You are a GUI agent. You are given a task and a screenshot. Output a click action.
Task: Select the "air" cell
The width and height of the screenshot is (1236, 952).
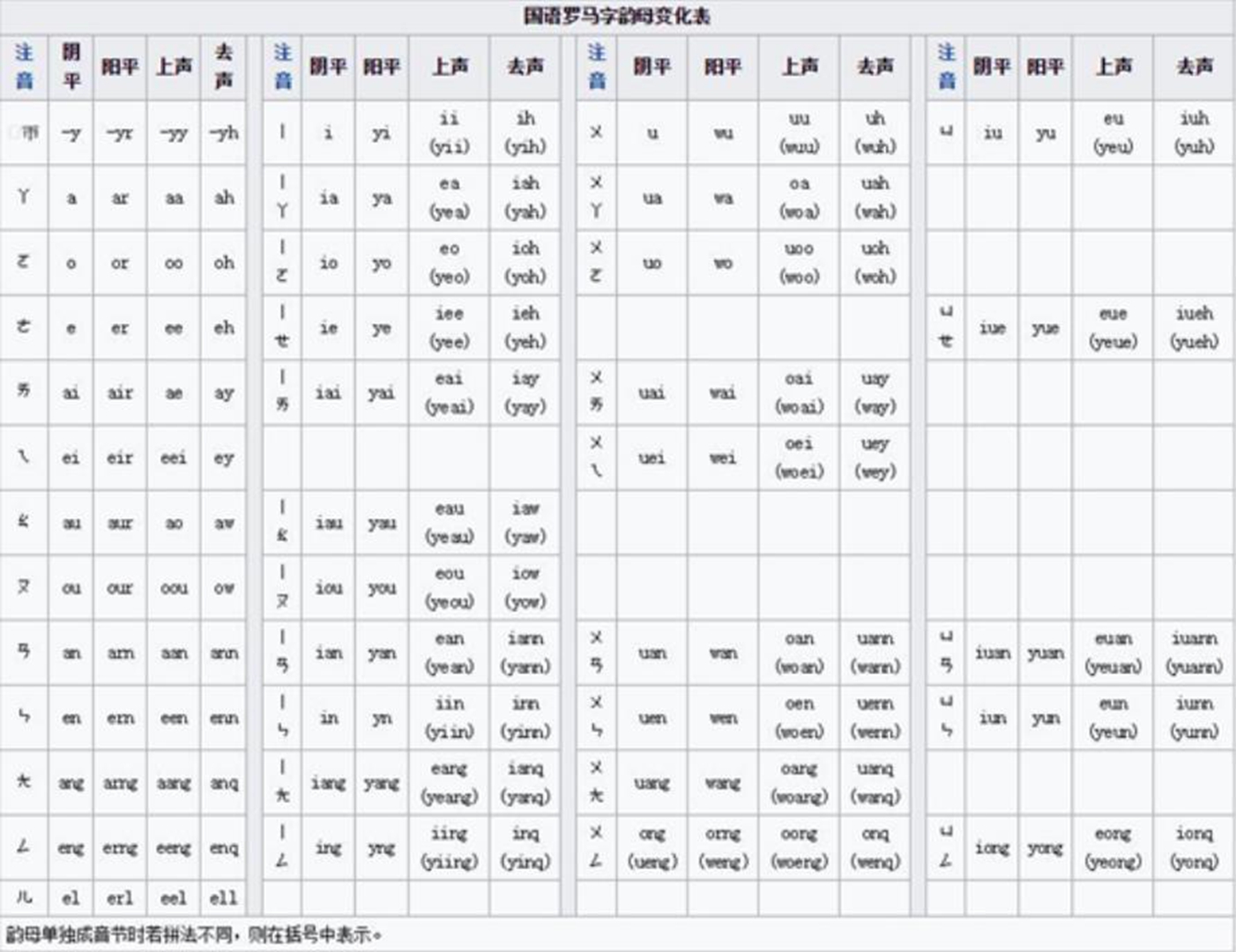click(x=120, y=393)
